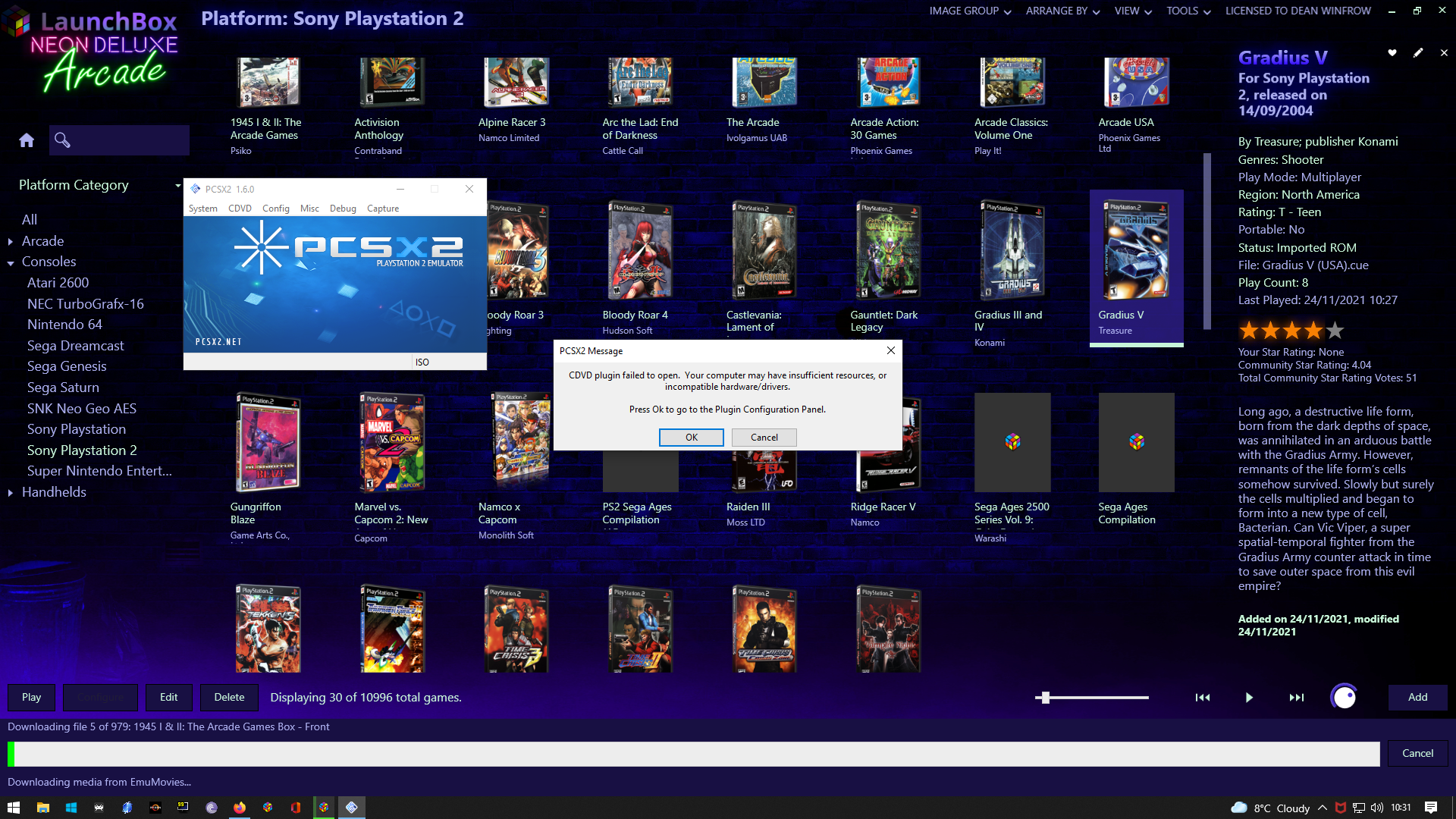
Task: Cancel the EmuMovies media download
Action: (1418, 753)
